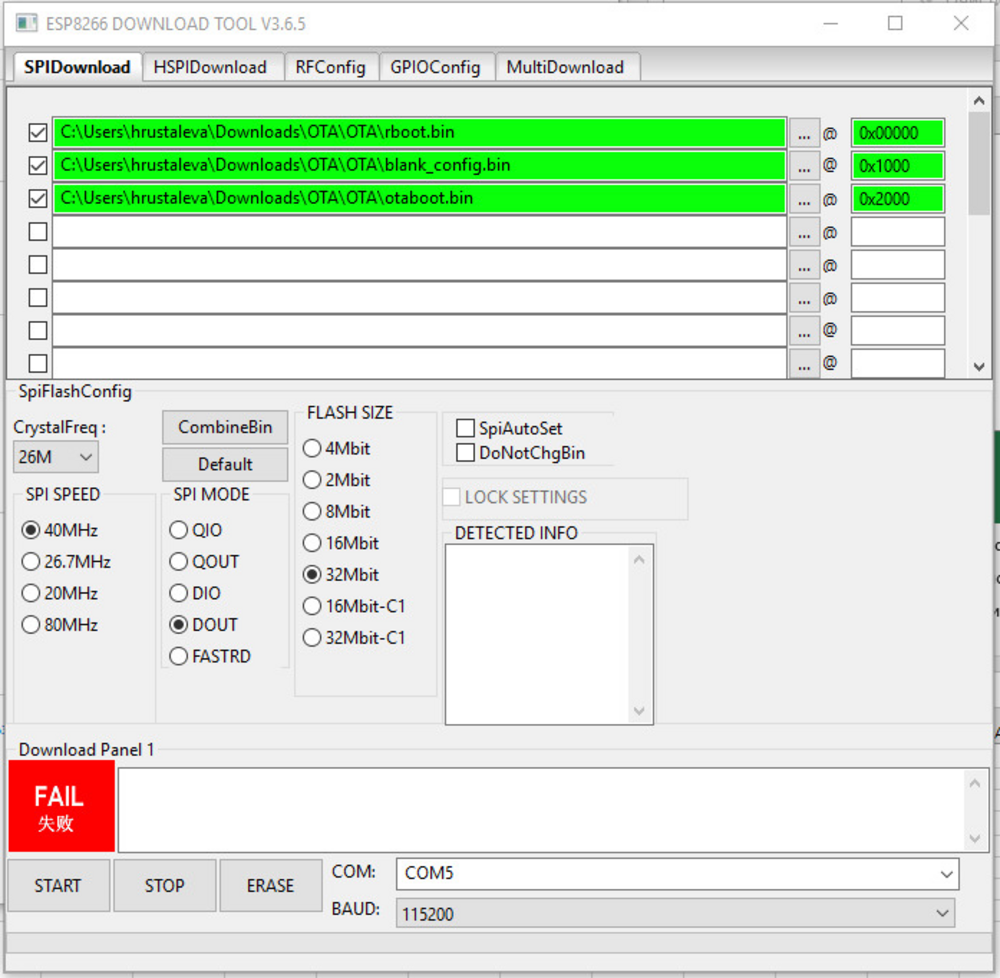This screenshot has height=978, width=1000.
Task: Click the blank_config.bin file path field
Action: pyautogui.click(x=419, y=166)
